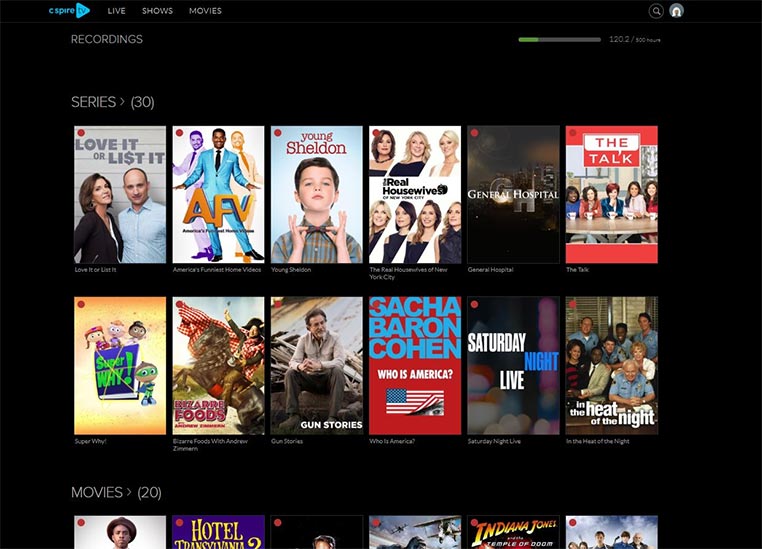Click the 120.2 / 500 hours text
This screenshot has width=762, height=549.
click(x=635, y=40)
